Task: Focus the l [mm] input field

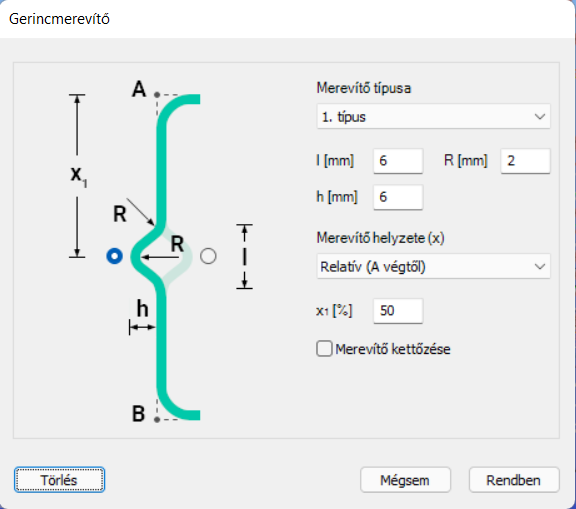Action: 398,161
